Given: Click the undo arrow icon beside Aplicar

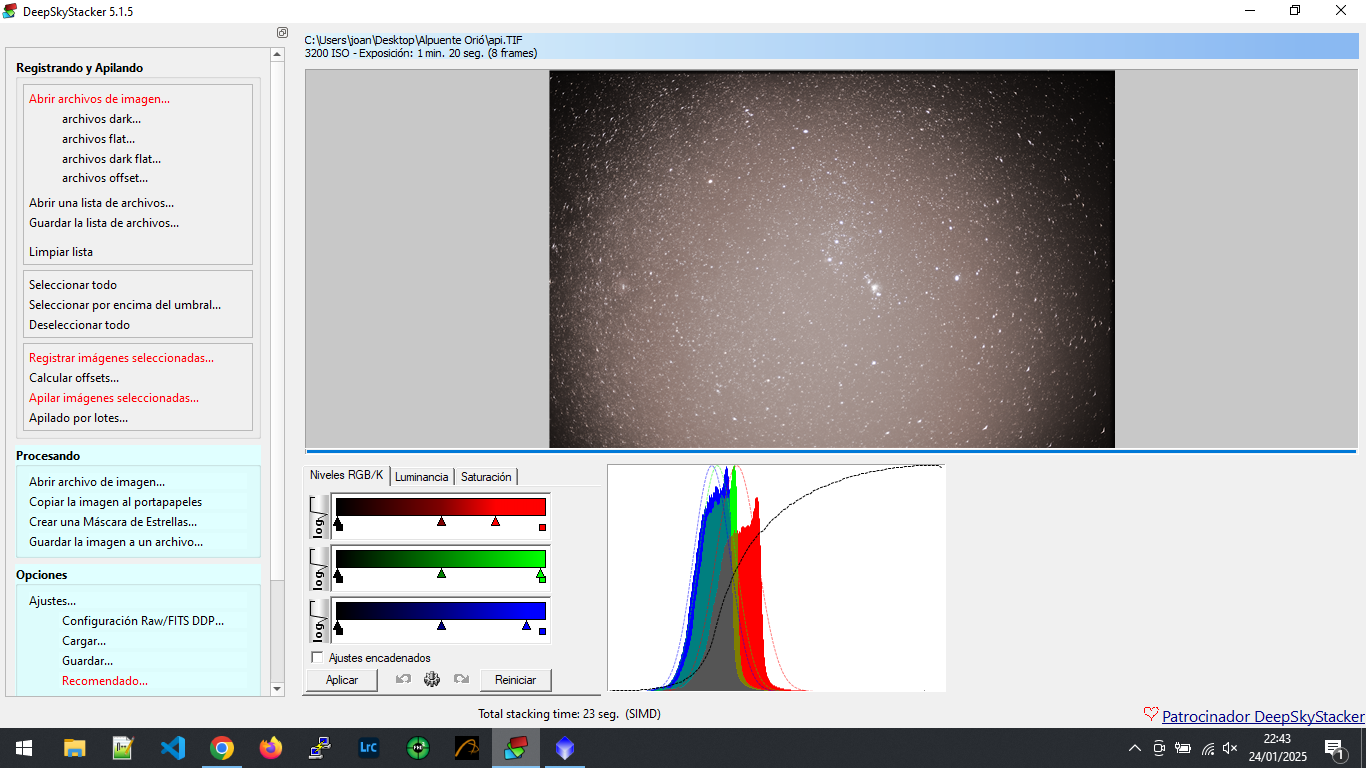Looking at the screenshot, I should [x=403, y=679].
